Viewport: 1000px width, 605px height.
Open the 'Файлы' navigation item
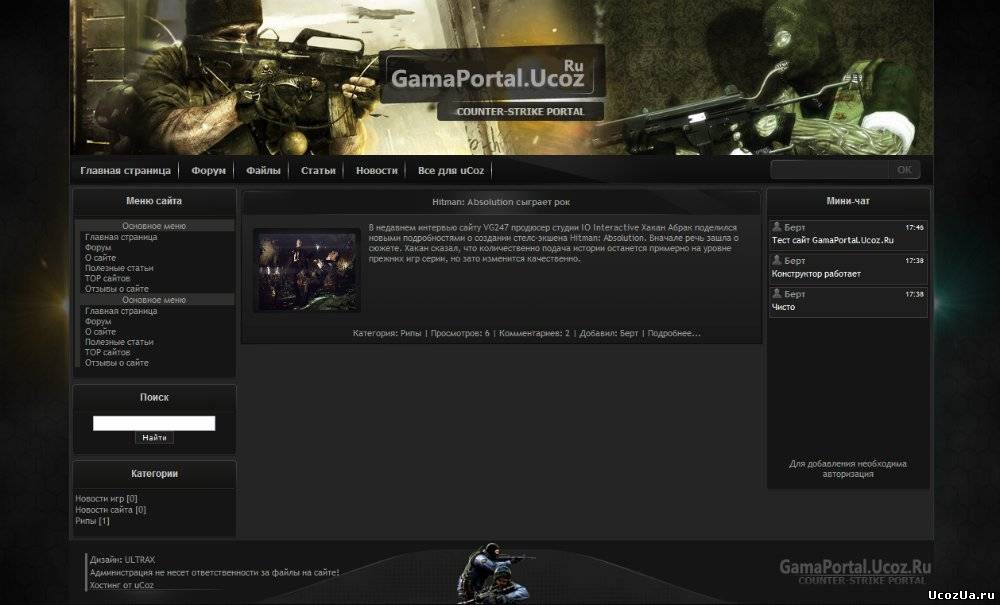263,171
